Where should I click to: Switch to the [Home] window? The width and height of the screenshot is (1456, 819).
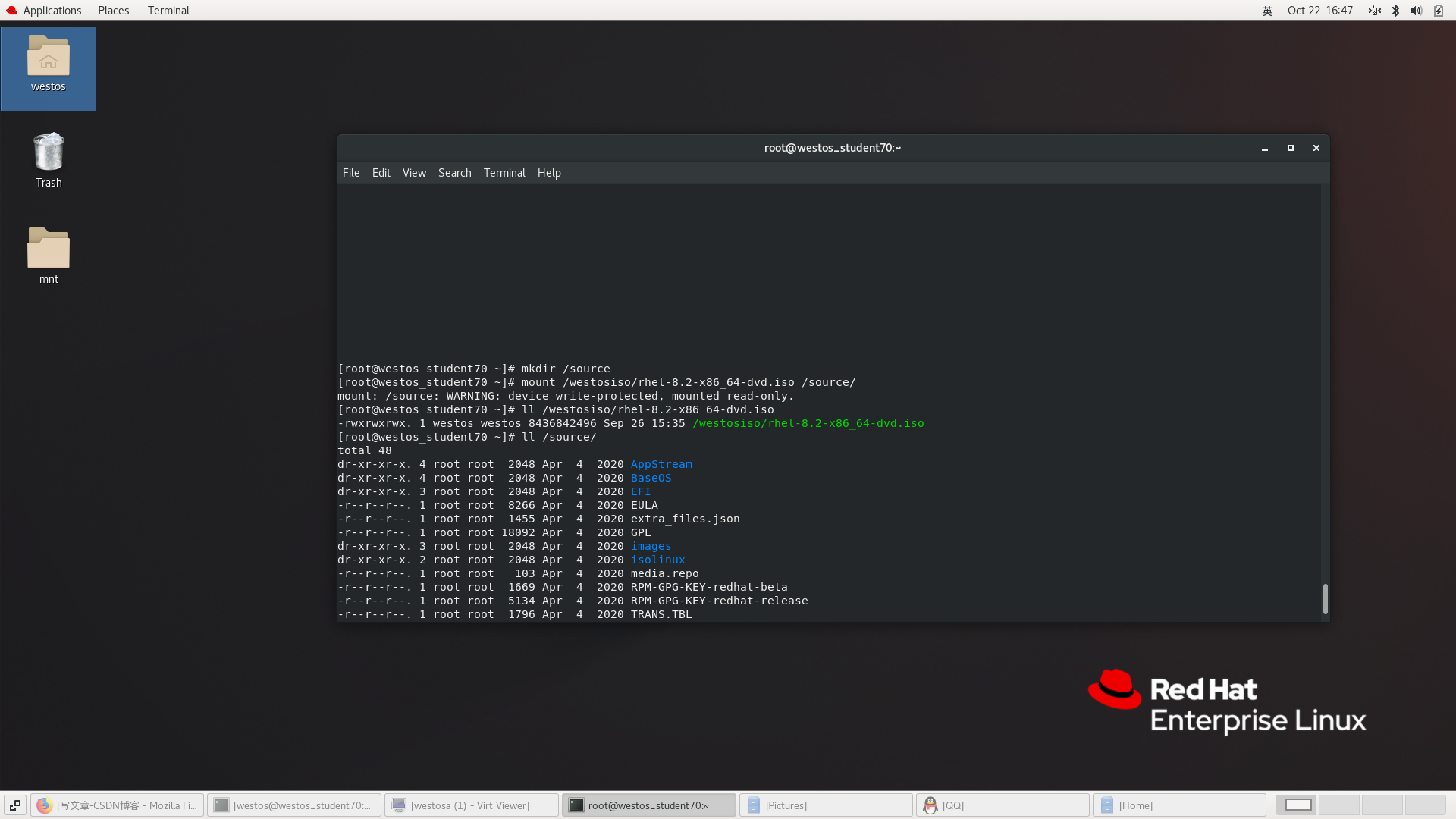click(1180, 805)
